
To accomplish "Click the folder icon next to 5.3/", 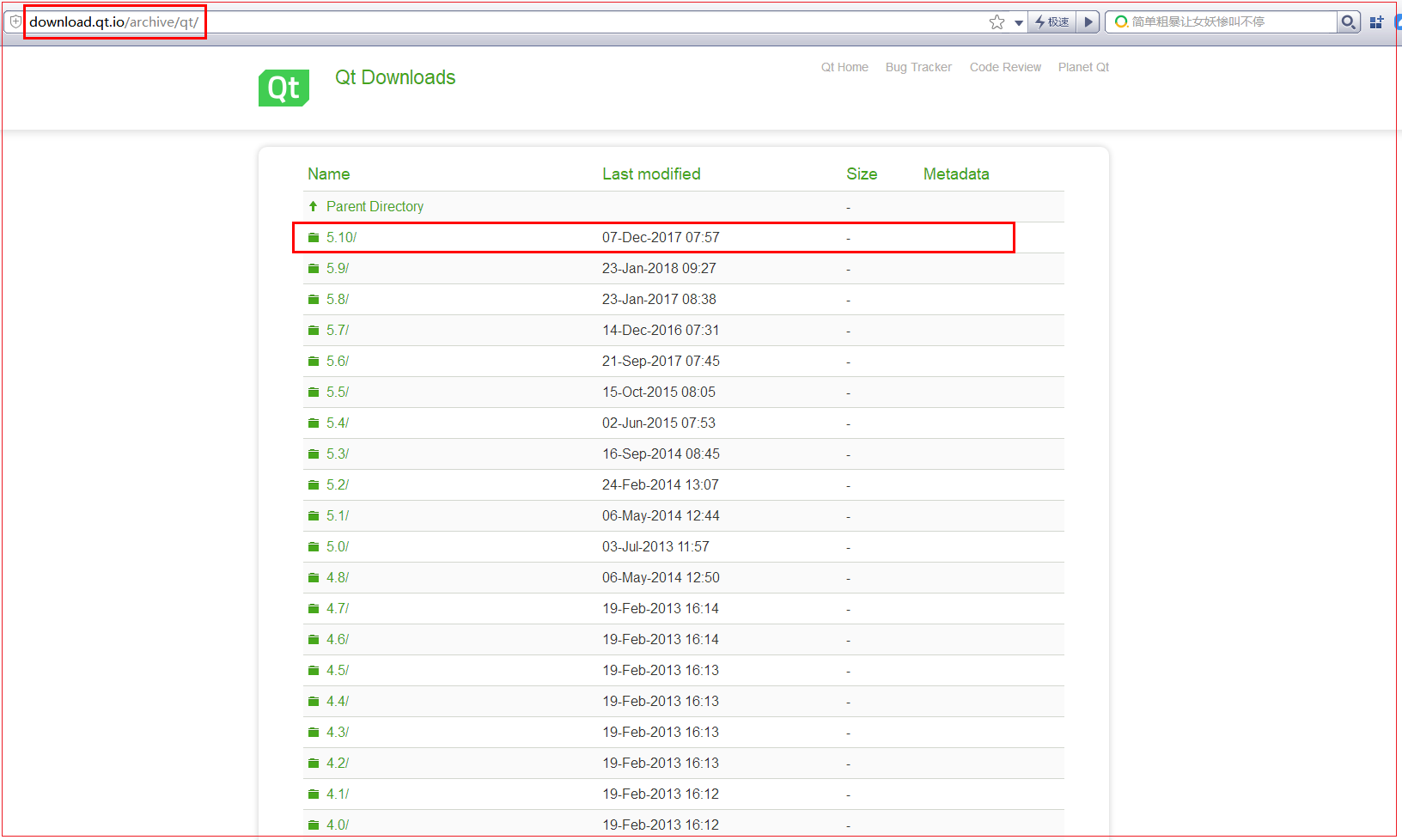I will coord(314,454).
